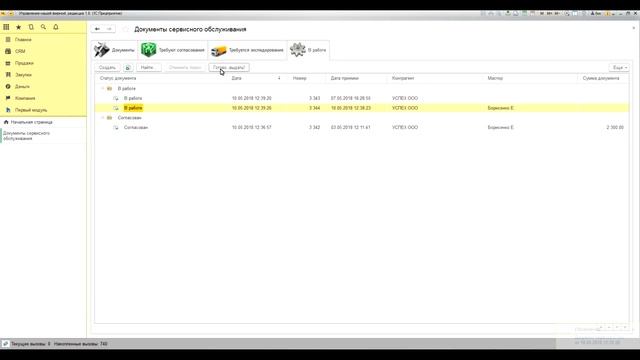
Task: Click the 2 300,00 sum cell
Action: (x=615, y=127)
